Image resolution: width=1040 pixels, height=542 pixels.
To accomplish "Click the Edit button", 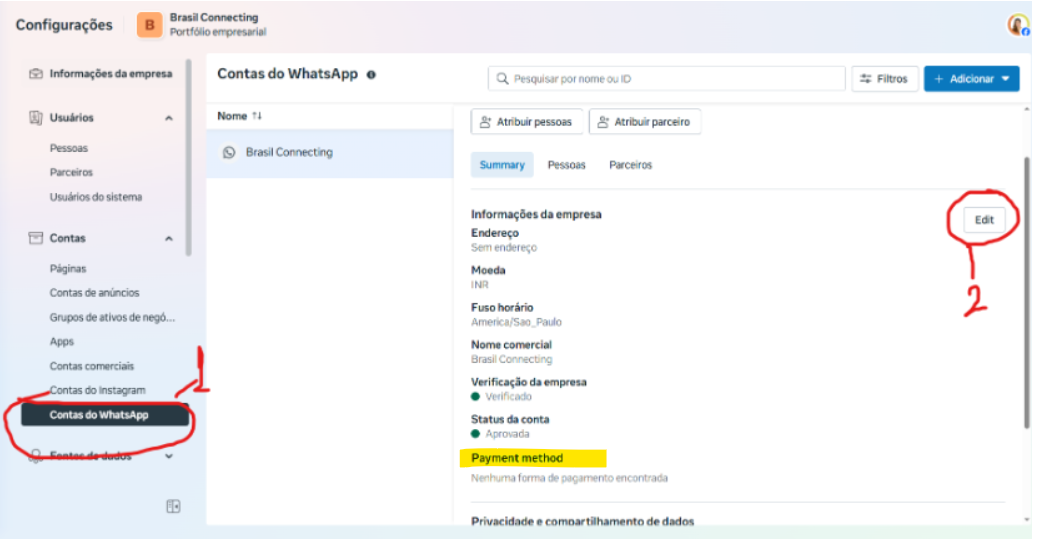I will pyautogui.click(x=984, y=220).
